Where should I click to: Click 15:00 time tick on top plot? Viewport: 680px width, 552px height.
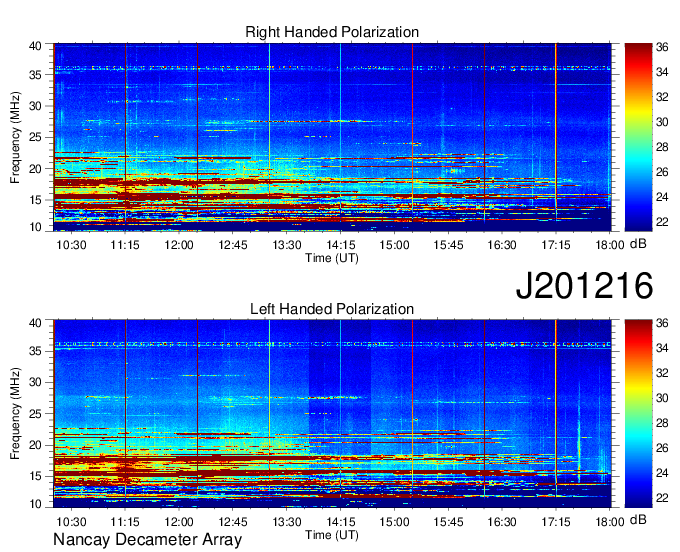[394, 245]
